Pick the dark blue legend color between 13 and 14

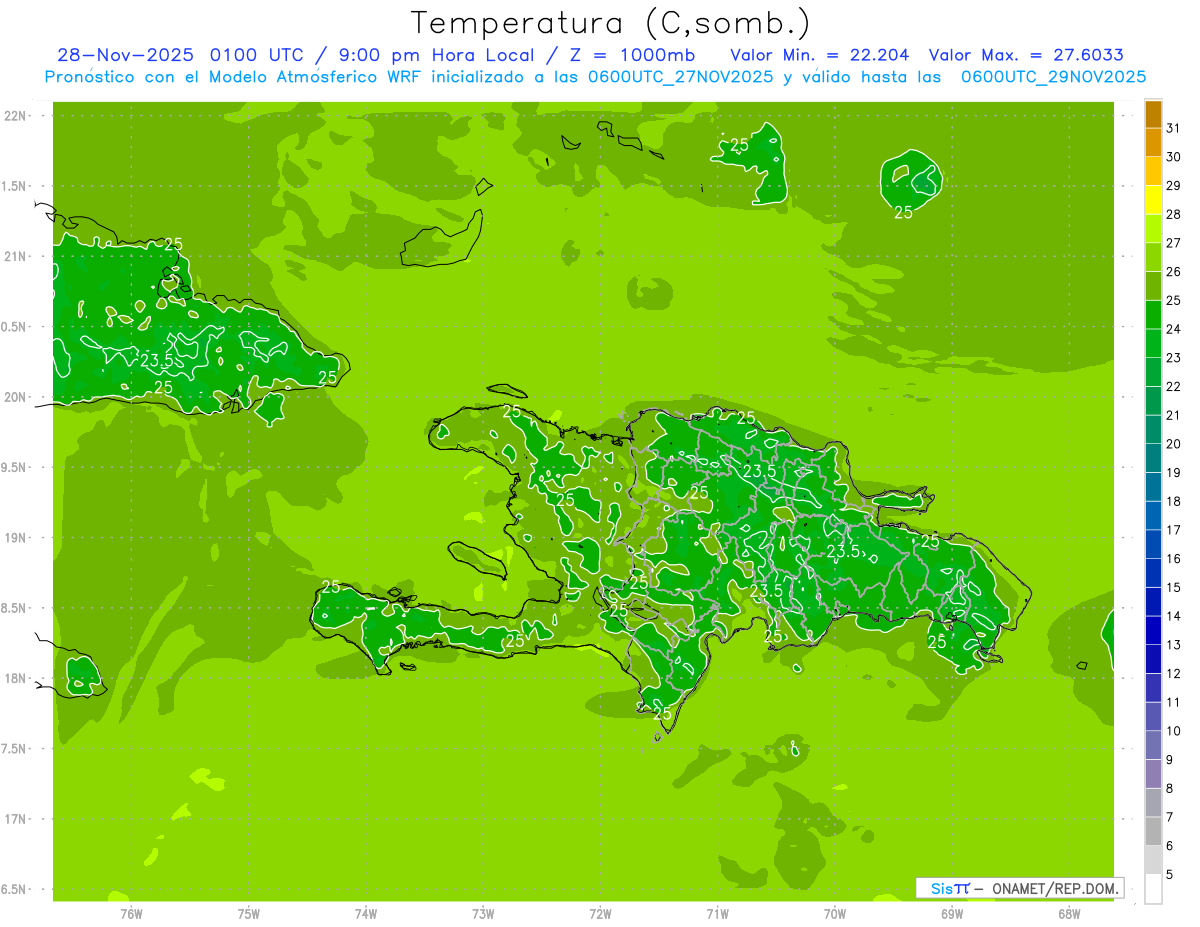[1153, 630]
